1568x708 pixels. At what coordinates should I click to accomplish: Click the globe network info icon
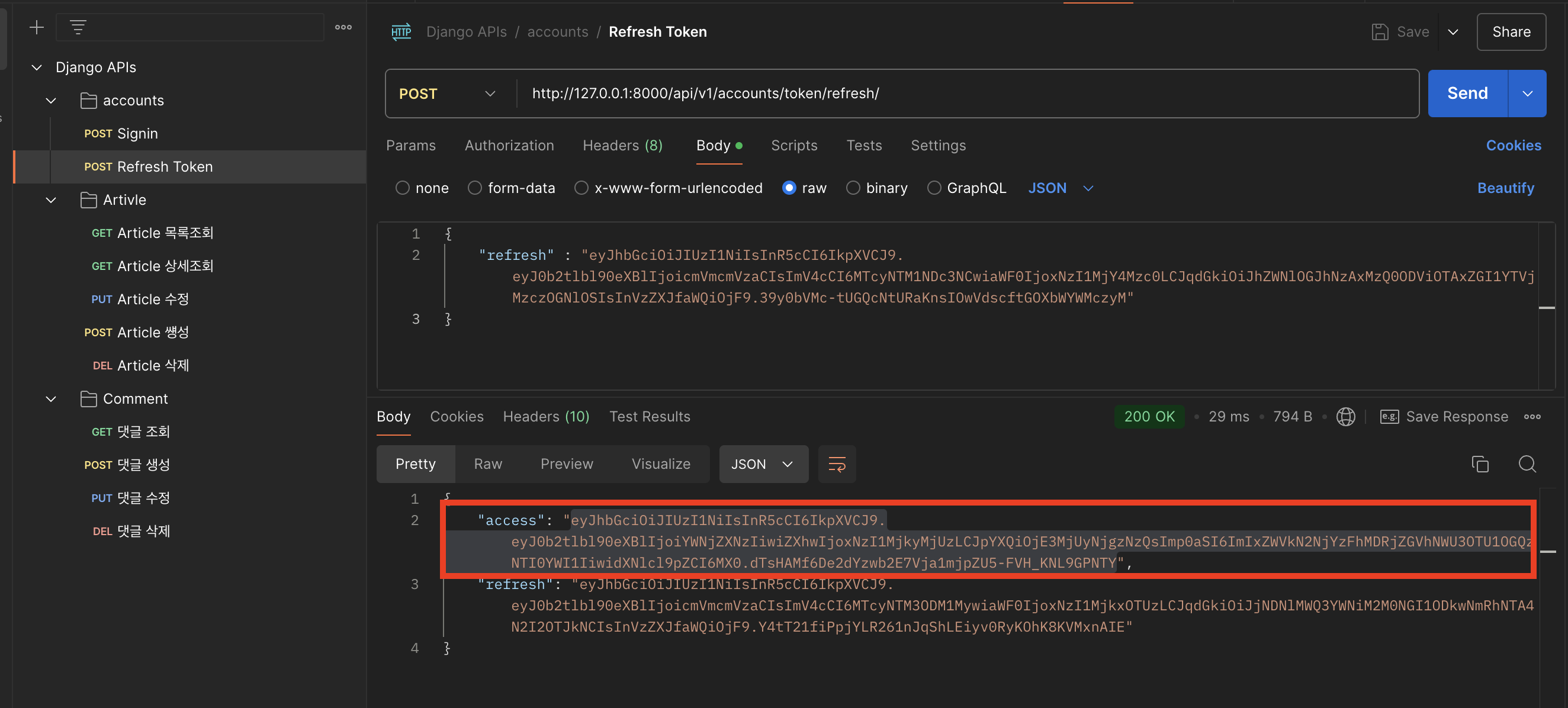[x=1345, y=416]
